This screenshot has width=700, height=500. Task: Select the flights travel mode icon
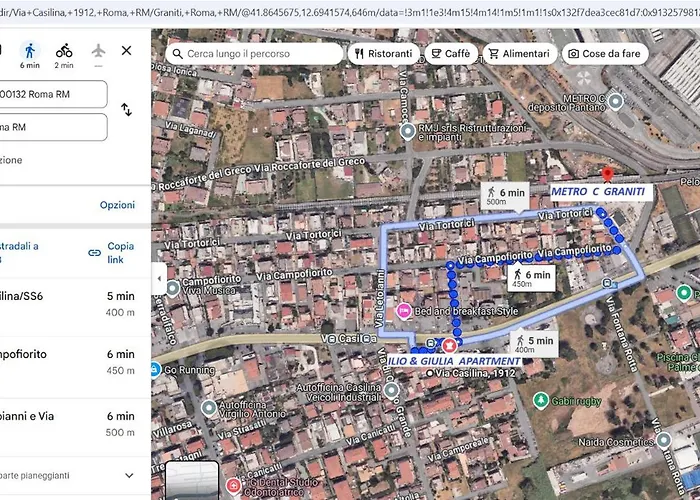[x=98, y=51]
